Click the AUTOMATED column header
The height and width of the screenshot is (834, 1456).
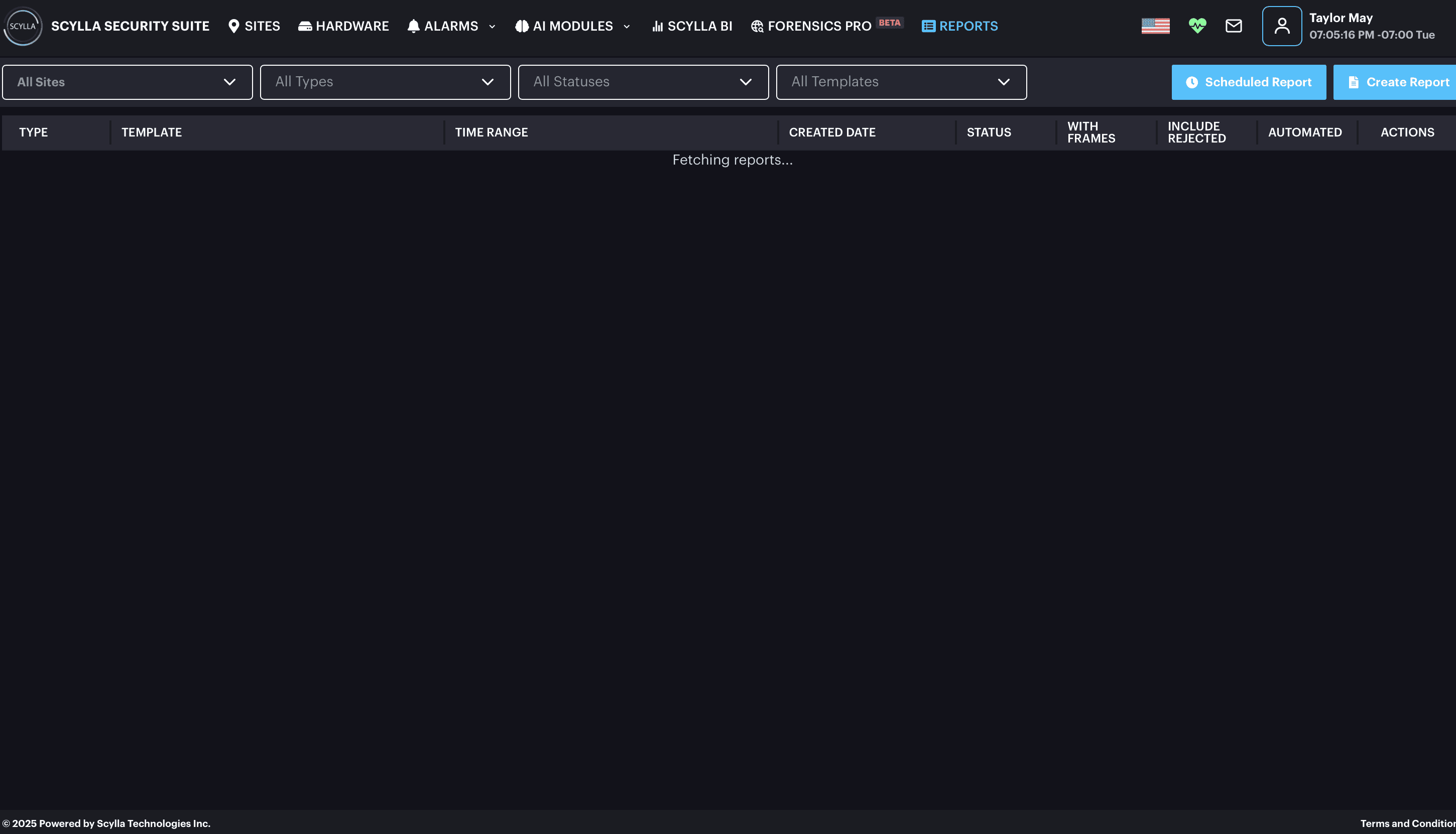tap(1305, 132)
